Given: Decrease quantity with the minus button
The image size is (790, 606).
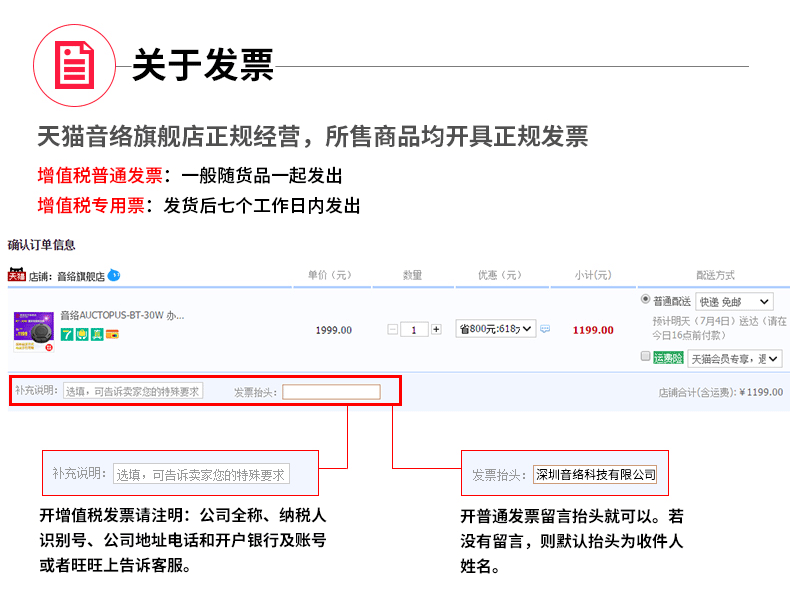Looking at the screenshot, I should tap(393, 329).
